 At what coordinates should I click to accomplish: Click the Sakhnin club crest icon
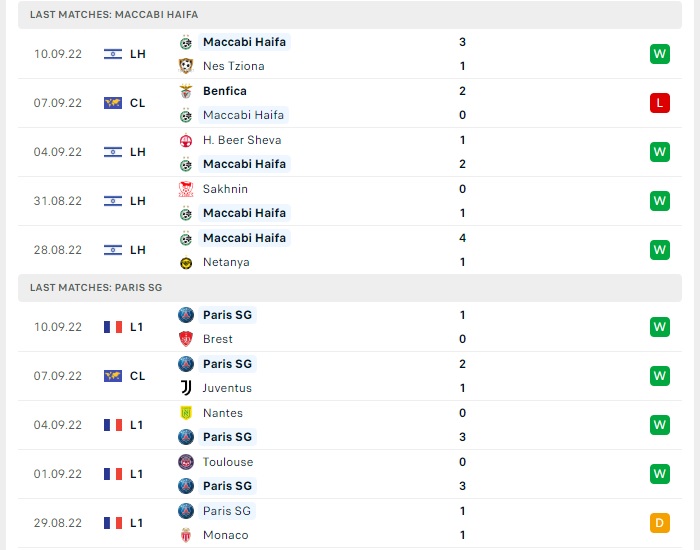186,189
